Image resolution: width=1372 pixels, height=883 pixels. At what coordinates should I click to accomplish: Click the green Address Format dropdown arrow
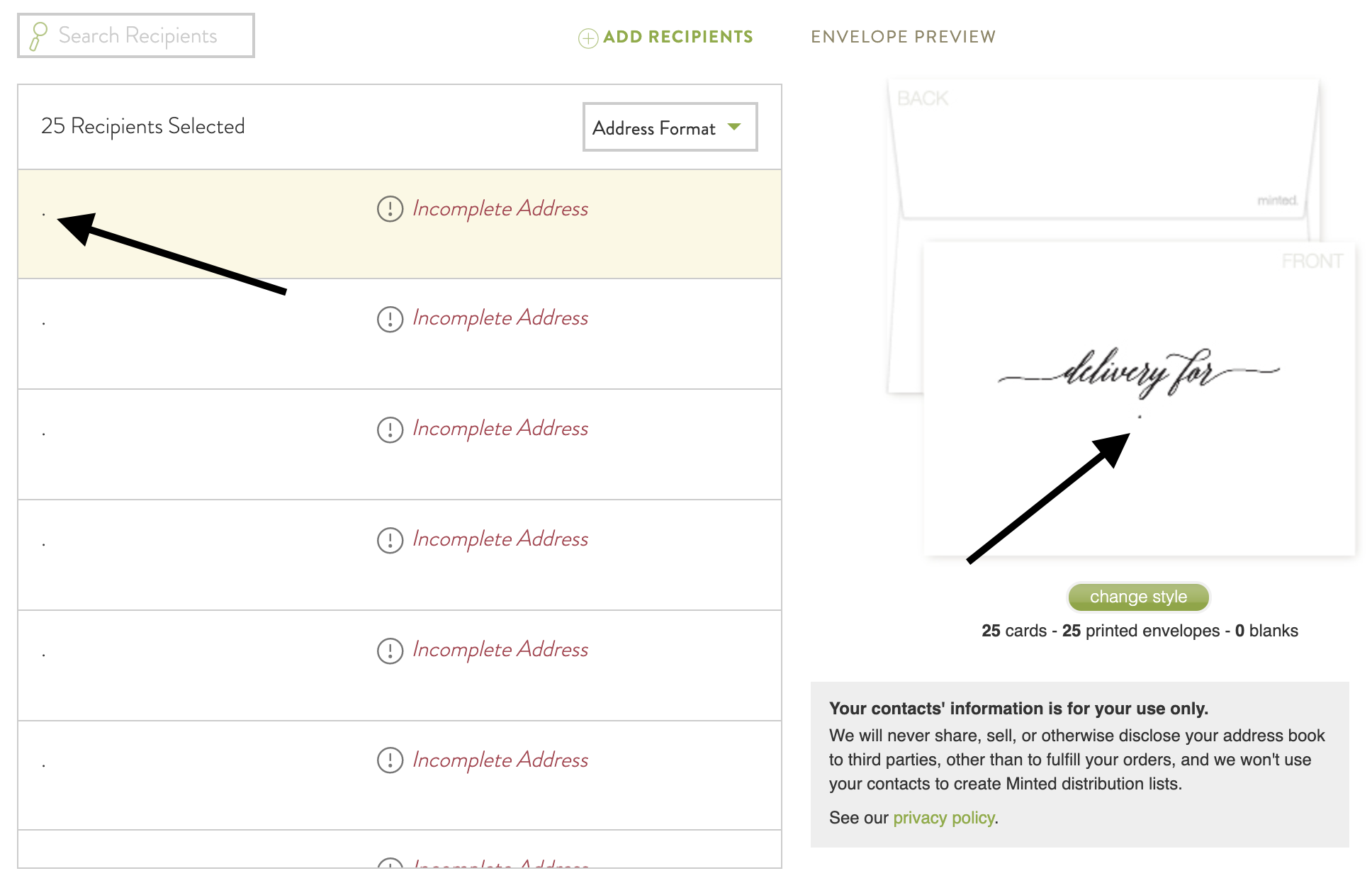click(x=734, y=127)
